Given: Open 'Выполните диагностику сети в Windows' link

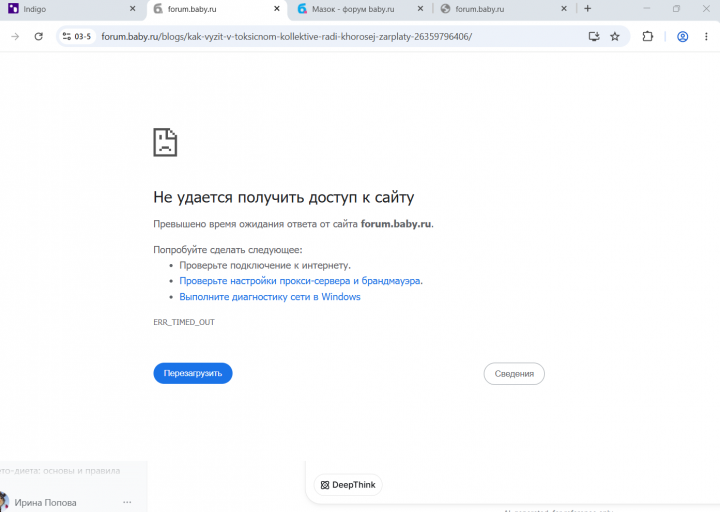Looking at the screenshot, I should point(270,297).
